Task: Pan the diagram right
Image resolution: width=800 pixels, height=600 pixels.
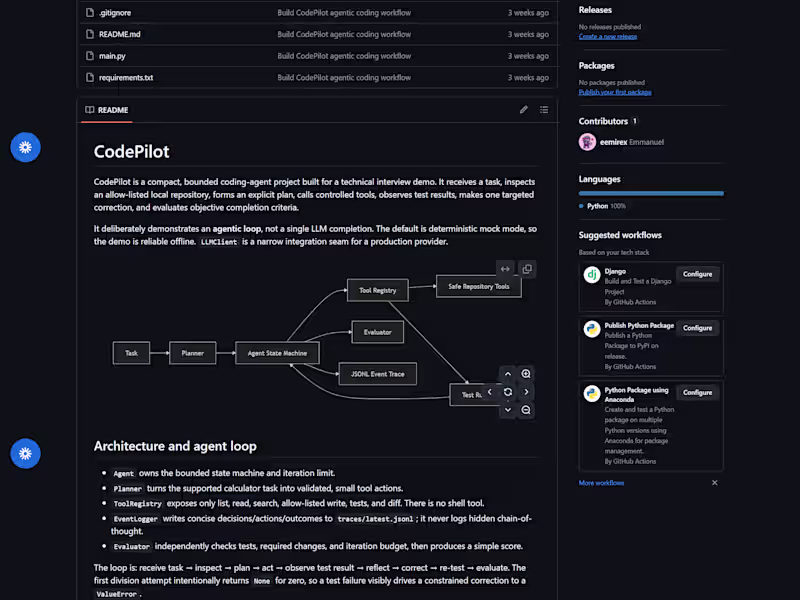Action: (526, 392)
